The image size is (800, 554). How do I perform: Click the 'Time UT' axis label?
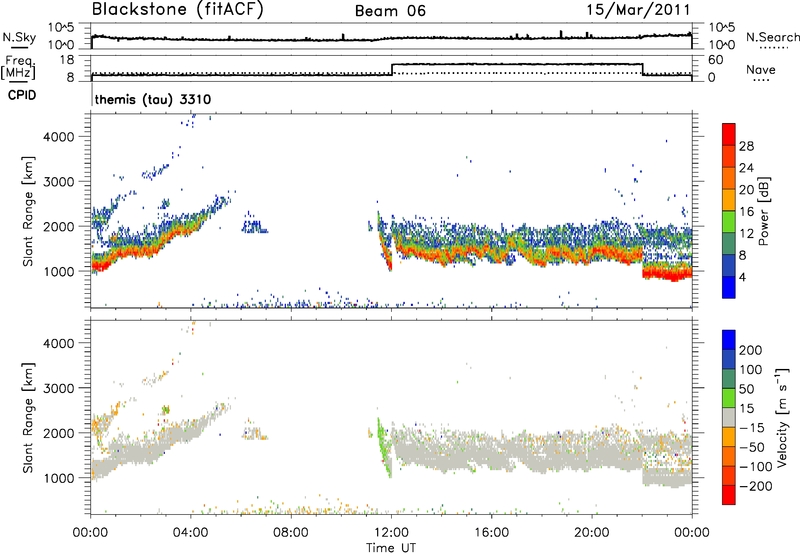pos(391,548)
